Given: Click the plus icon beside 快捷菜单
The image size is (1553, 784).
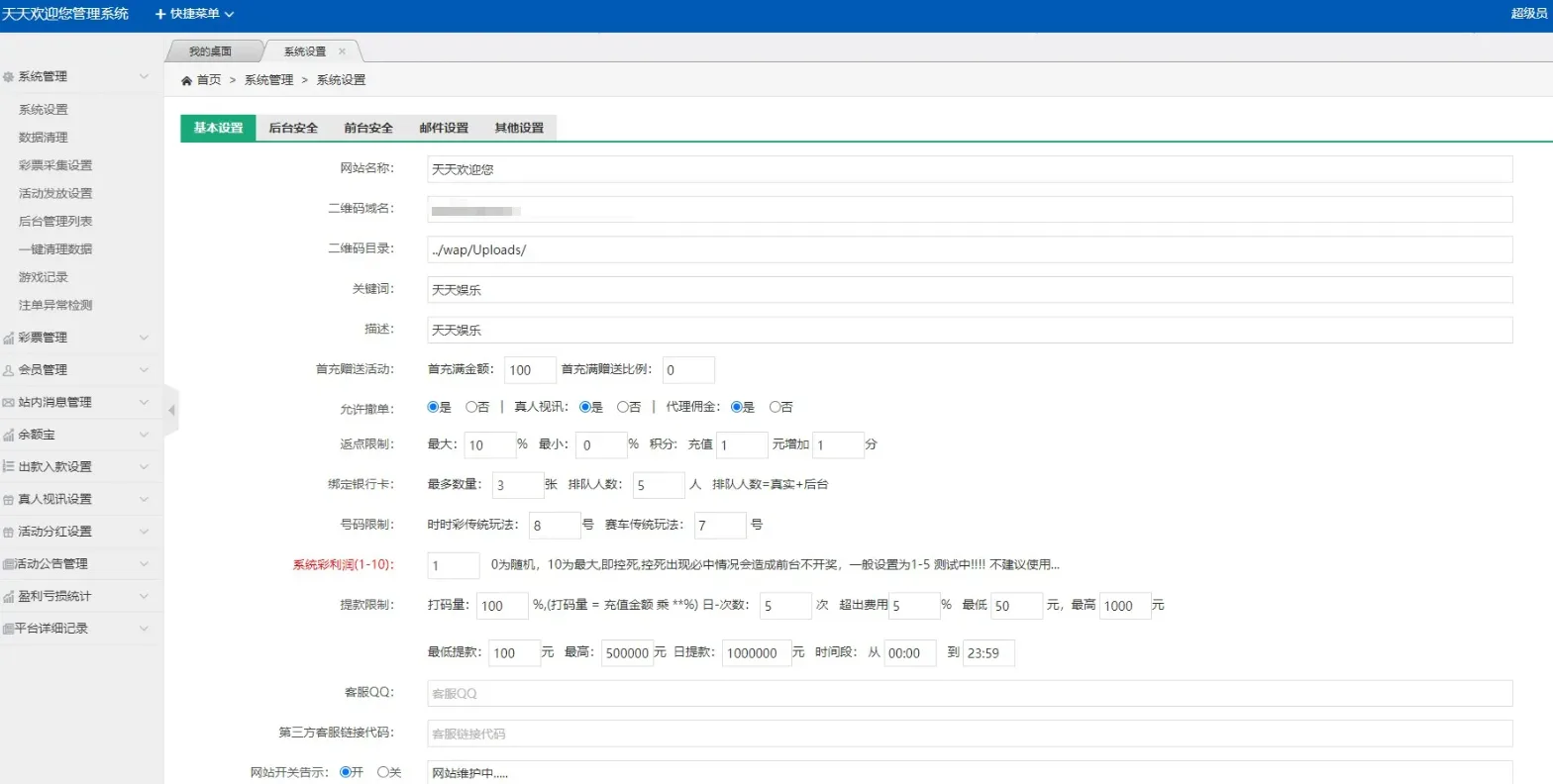Looking at the screenshot, I should click(161, 14).
